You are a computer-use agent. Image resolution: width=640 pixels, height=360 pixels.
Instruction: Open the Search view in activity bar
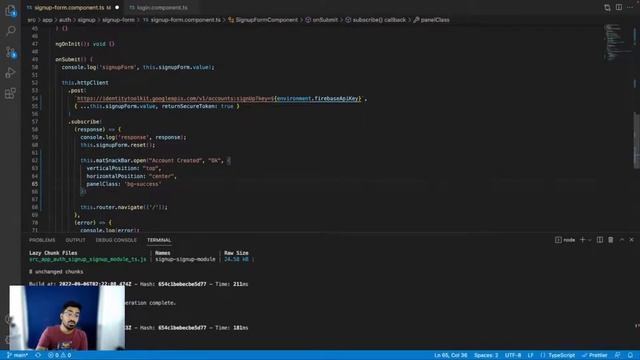click(11, 31)
